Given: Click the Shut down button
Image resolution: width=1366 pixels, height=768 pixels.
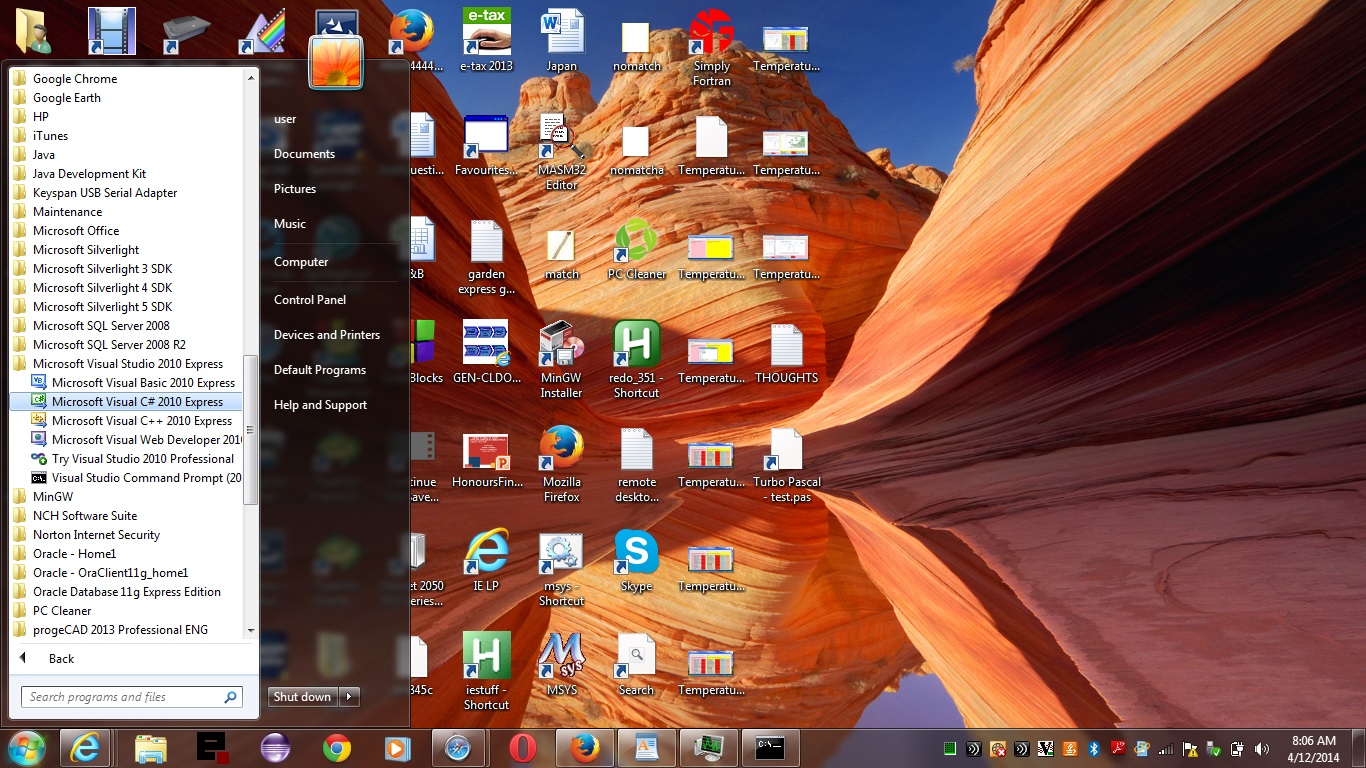Looking at the screenshot, I should 302,697.
